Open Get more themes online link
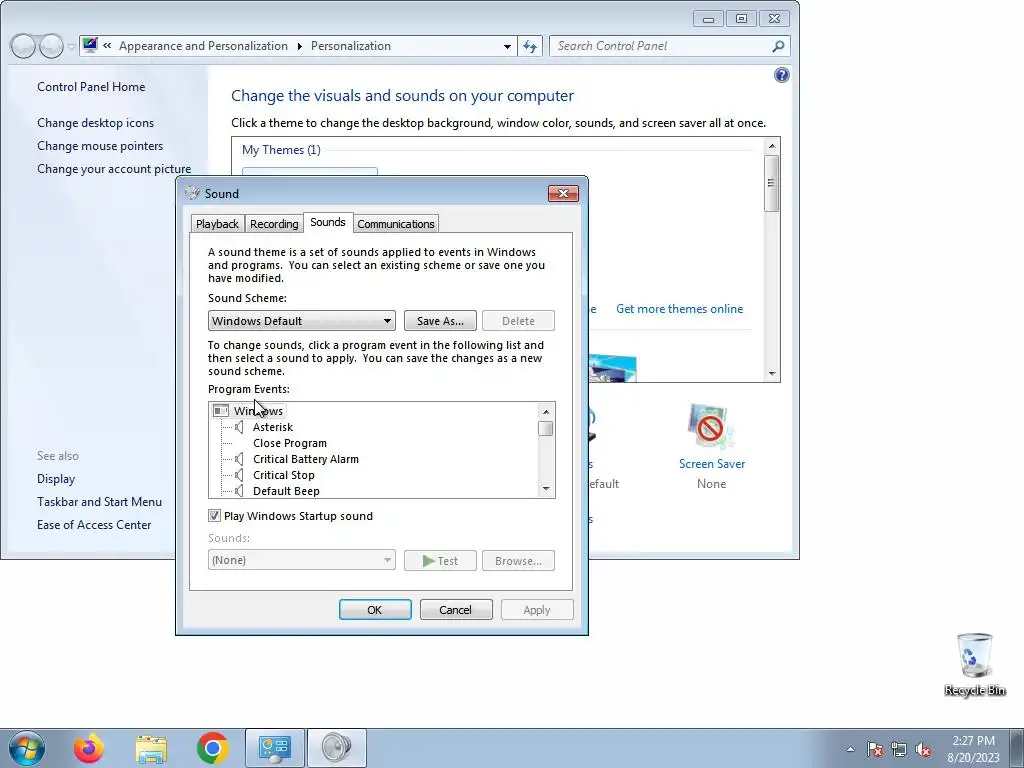This screenshot has width=1024, height=768. [679, 309]
